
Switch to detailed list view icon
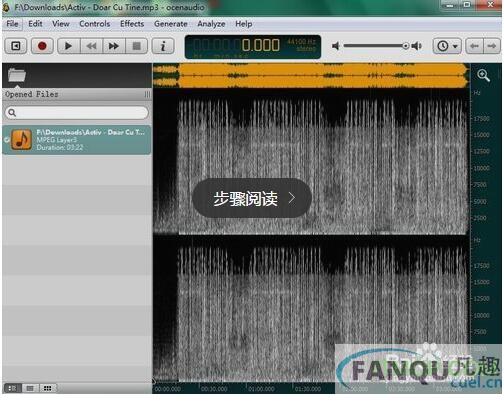click(x=12, y=388)
